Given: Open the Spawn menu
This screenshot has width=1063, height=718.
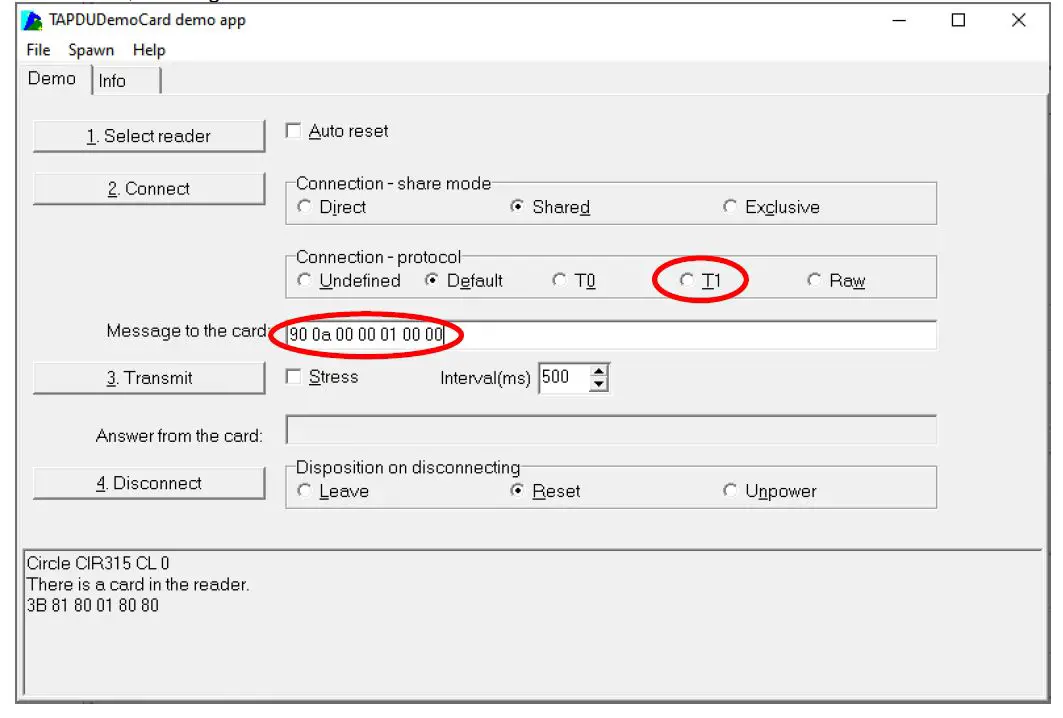Looking at the screenshot, I should point(91,50).
